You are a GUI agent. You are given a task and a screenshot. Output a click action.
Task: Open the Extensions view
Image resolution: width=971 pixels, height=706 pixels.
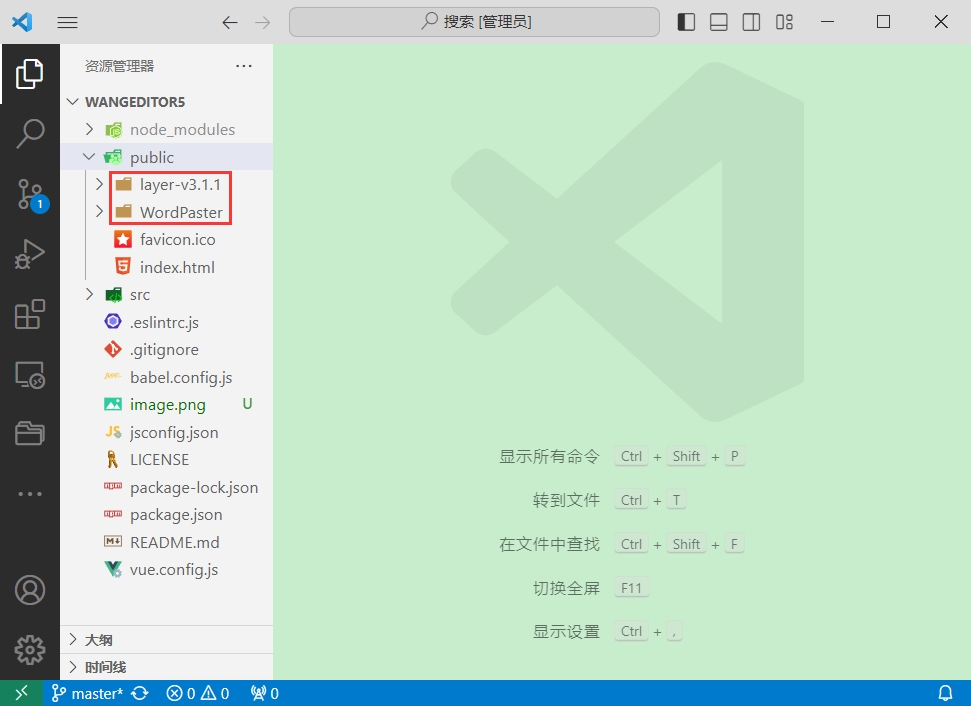(30, 314)
